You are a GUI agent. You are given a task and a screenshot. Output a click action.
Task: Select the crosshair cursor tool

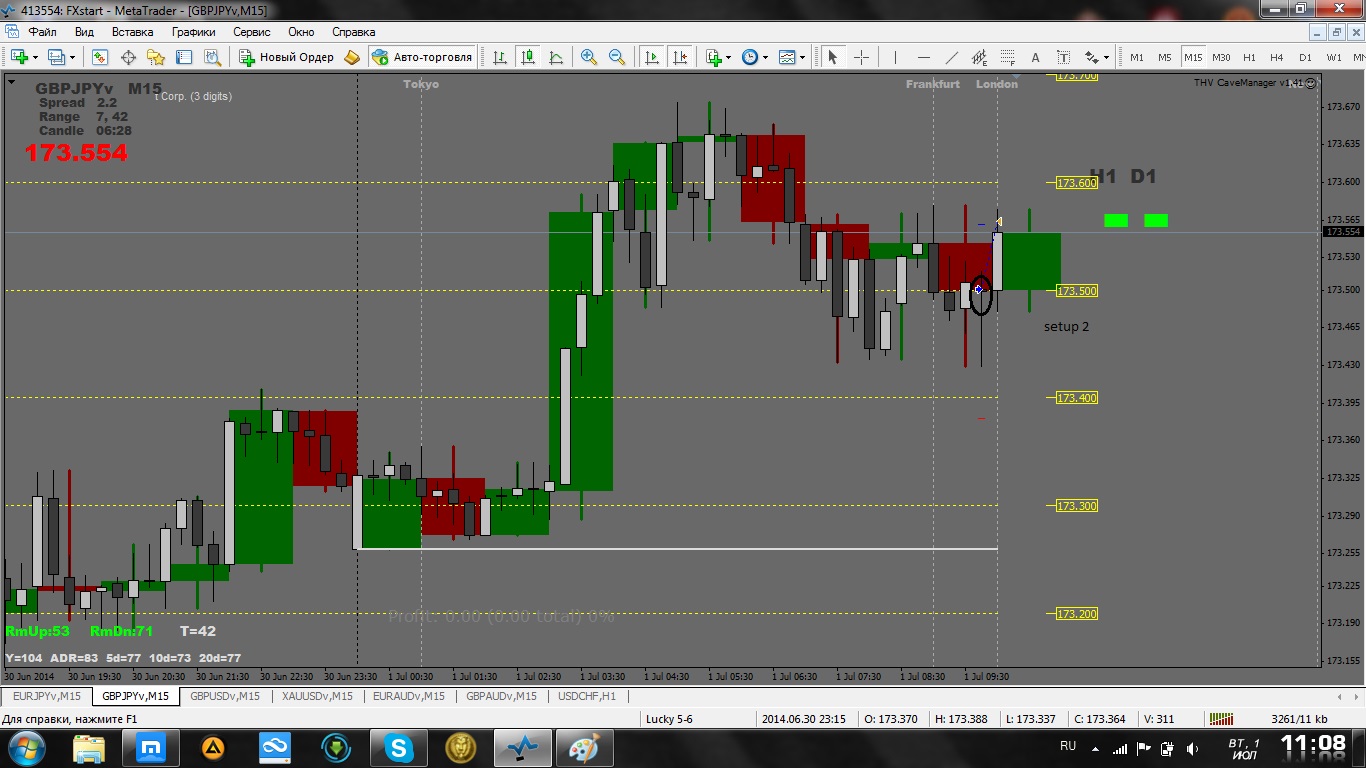[x=861, y=57]
